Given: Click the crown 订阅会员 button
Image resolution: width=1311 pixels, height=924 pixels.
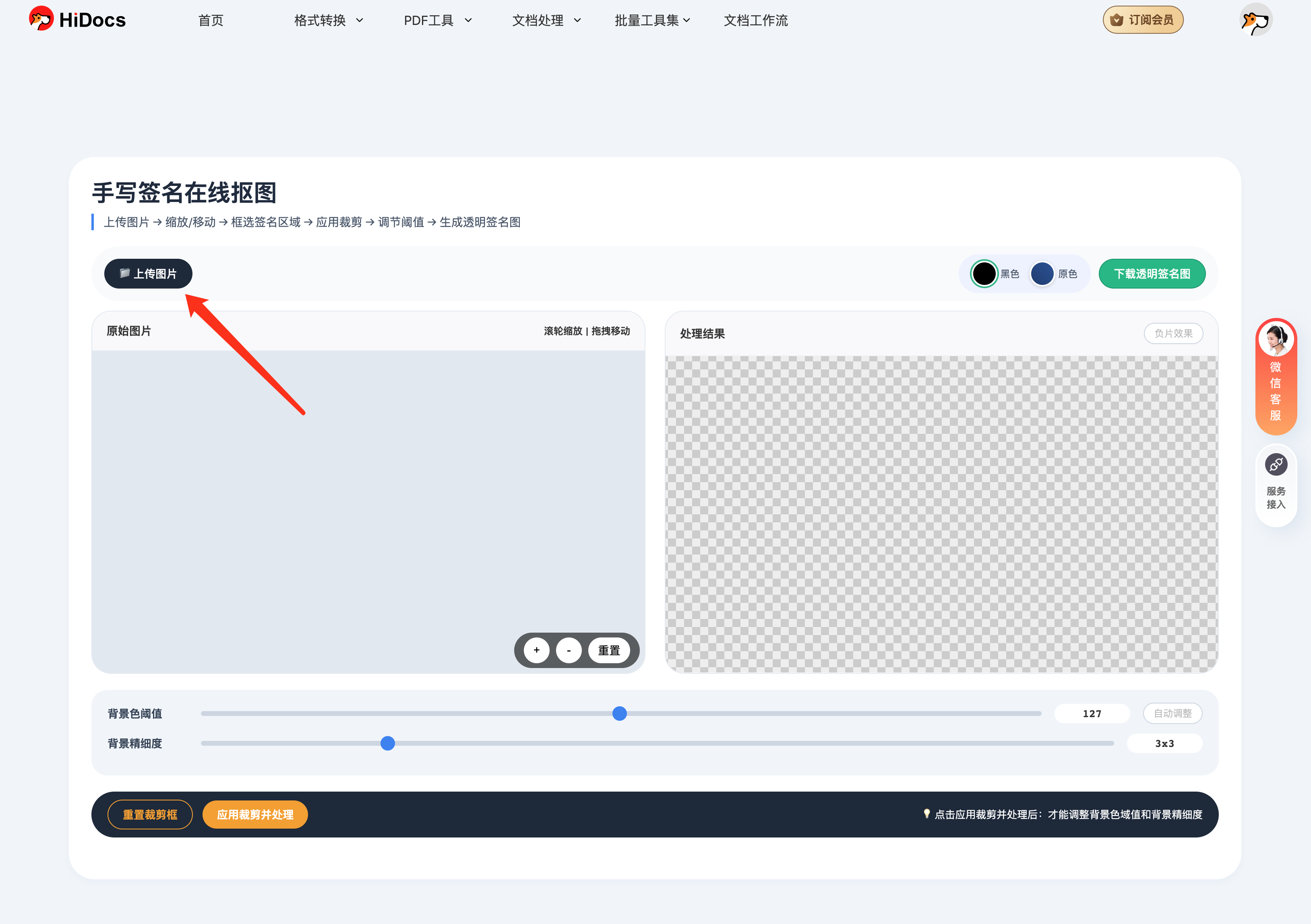Looking at the screenshot, I should [x=1143, y=20].
